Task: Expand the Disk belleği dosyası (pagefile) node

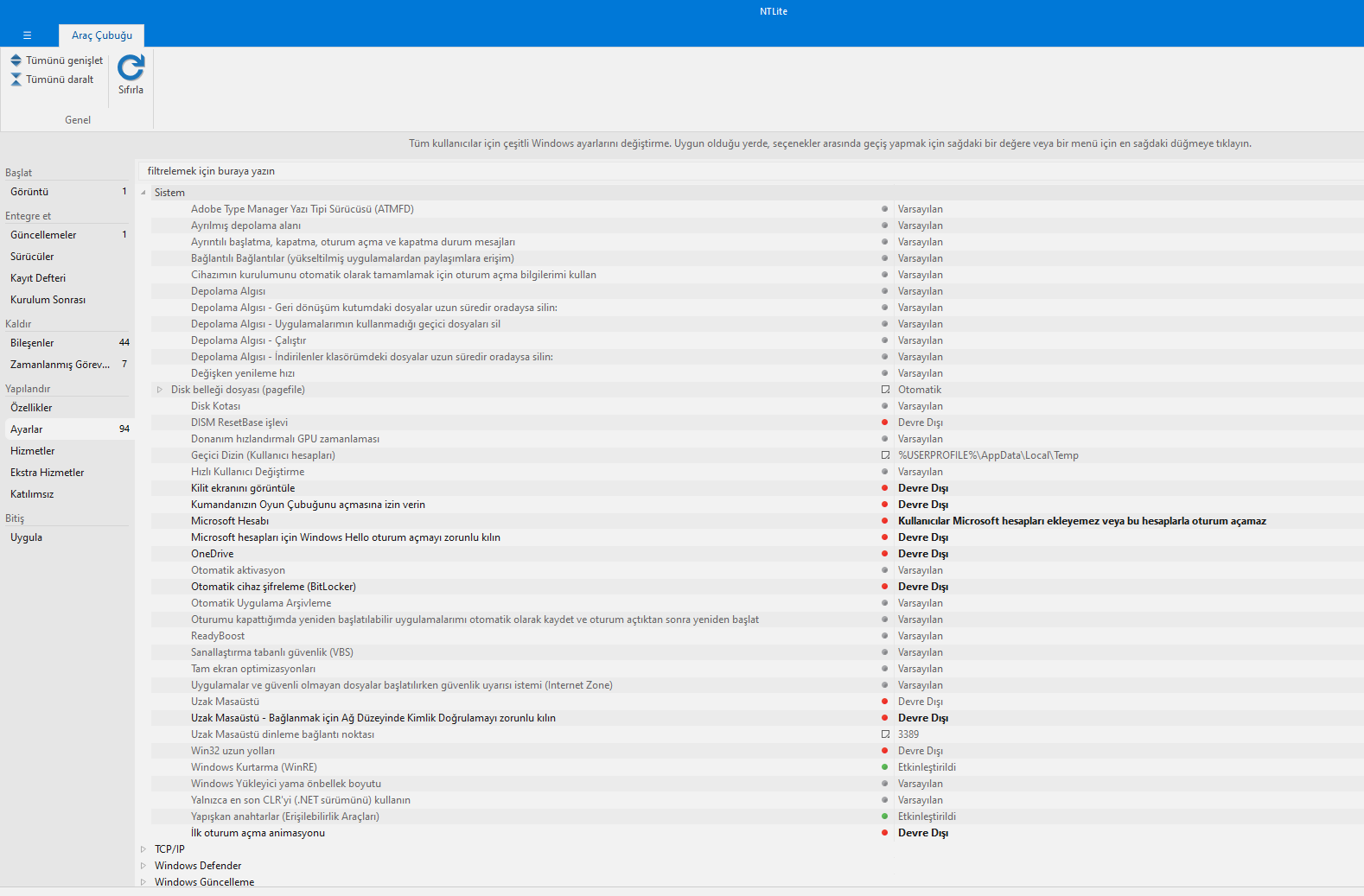Action: [160, 390]
